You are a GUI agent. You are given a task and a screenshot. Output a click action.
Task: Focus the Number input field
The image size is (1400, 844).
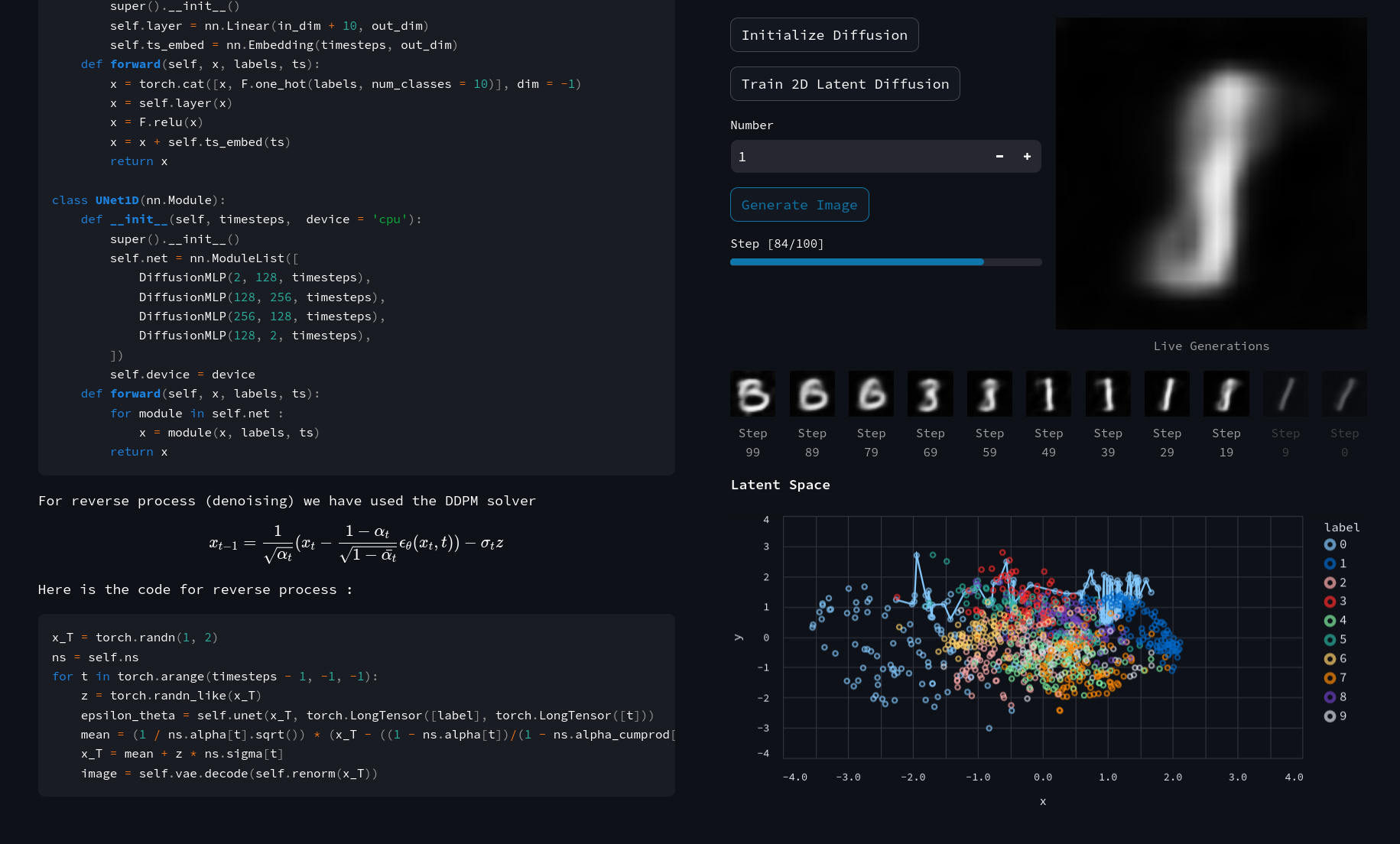(x=856, y=157)
